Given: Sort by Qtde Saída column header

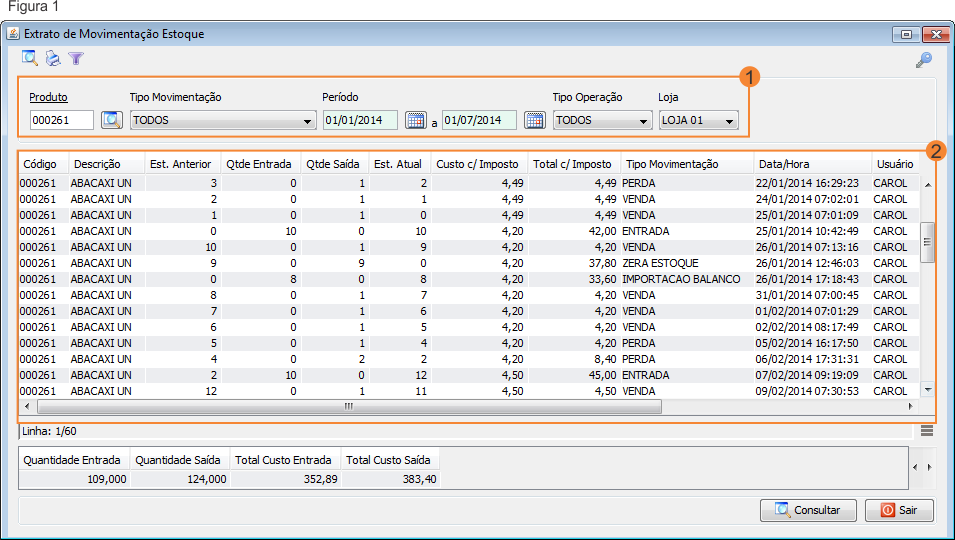Looking at the screenshot, I should (335, 164).
